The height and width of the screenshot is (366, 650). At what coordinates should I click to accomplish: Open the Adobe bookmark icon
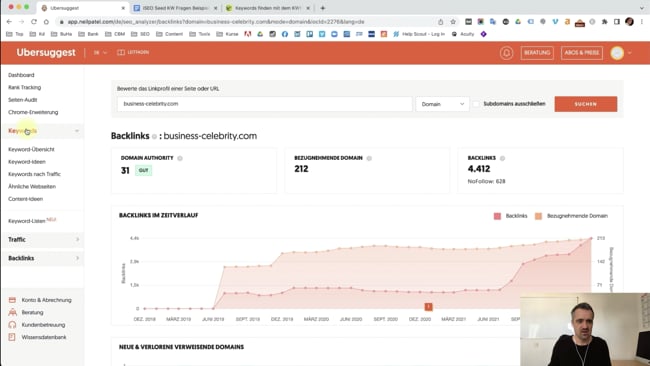[247, 34]
